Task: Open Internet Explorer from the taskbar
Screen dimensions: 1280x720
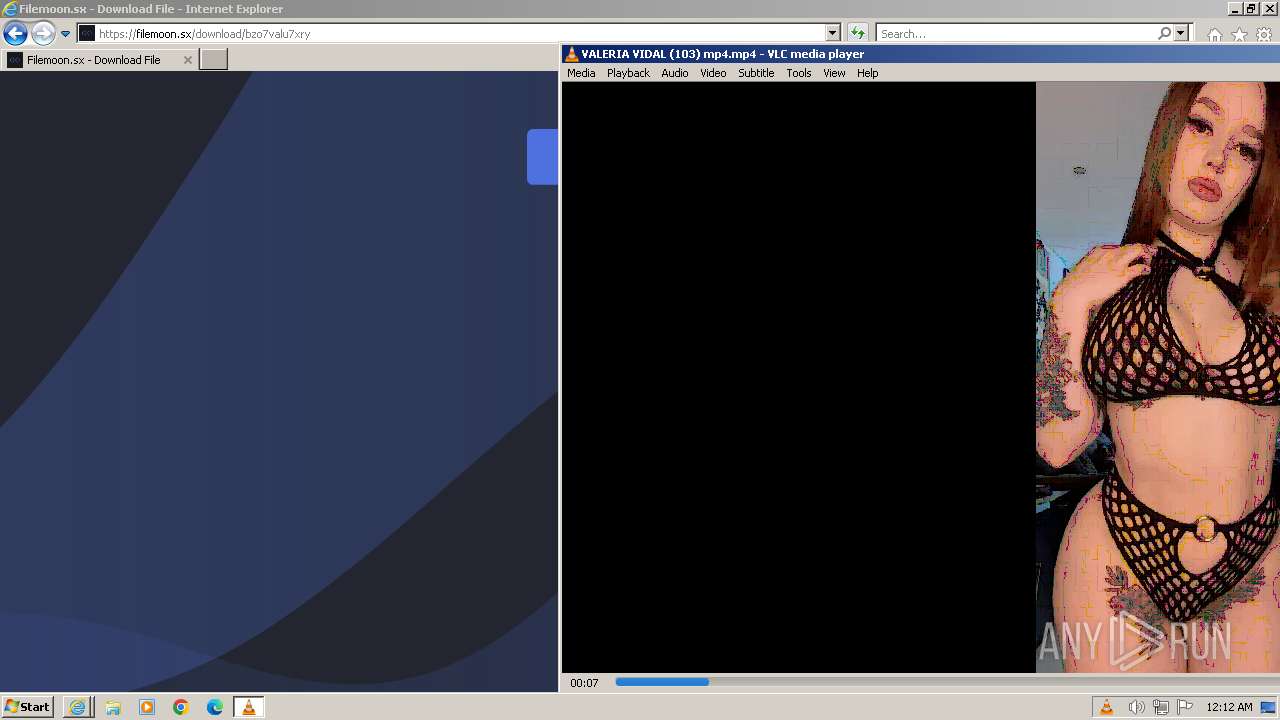Action: 78,707
